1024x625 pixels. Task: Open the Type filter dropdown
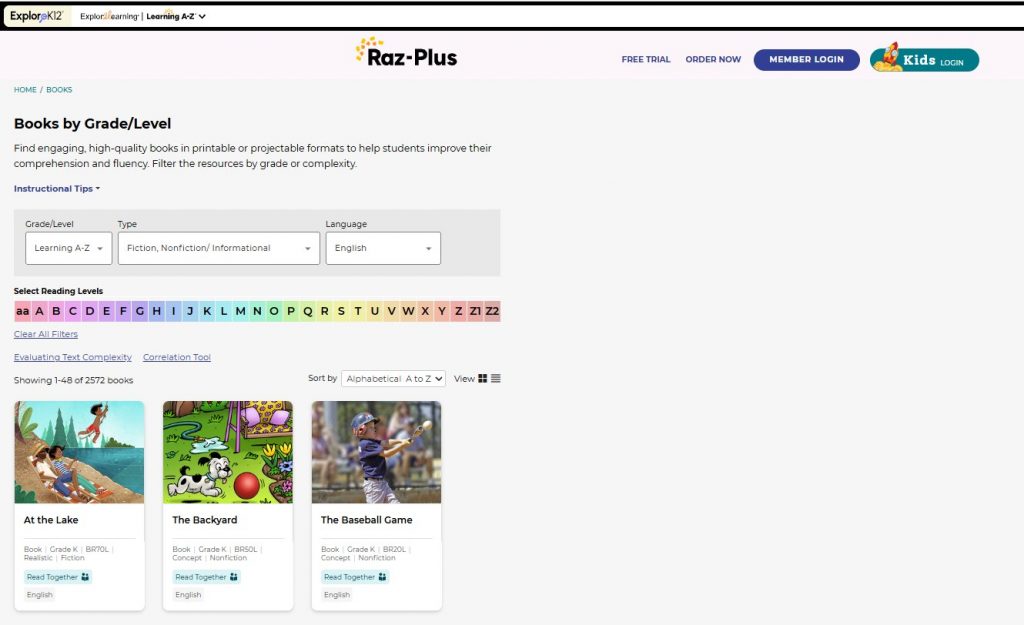219,248
